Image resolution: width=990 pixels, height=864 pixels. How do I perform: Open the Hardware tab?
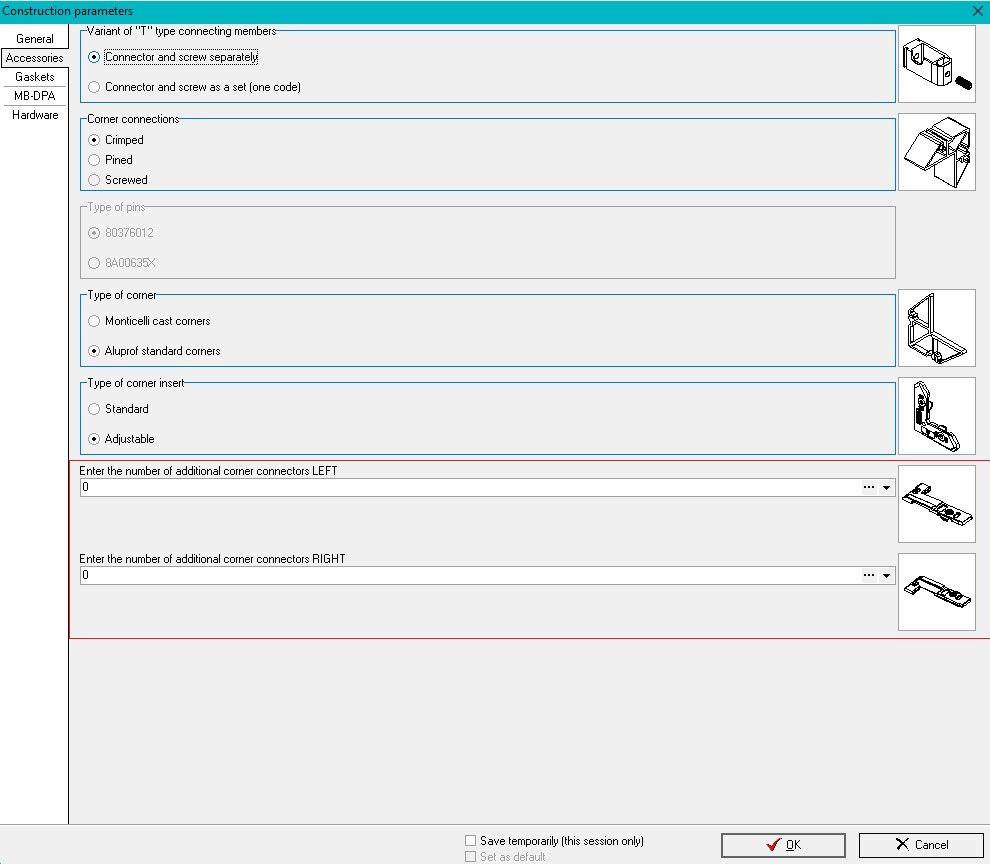tap(34, 115)
